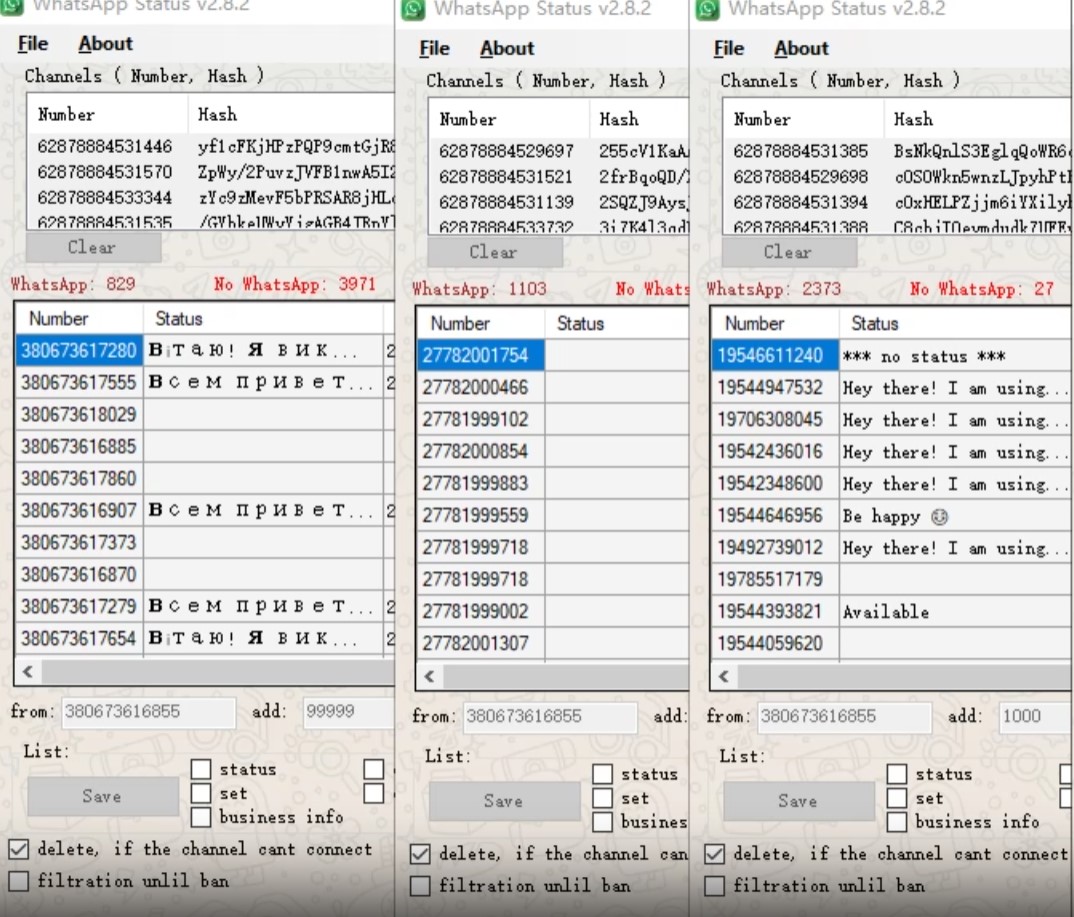Select number 19785517179 row

pos(891,579)
